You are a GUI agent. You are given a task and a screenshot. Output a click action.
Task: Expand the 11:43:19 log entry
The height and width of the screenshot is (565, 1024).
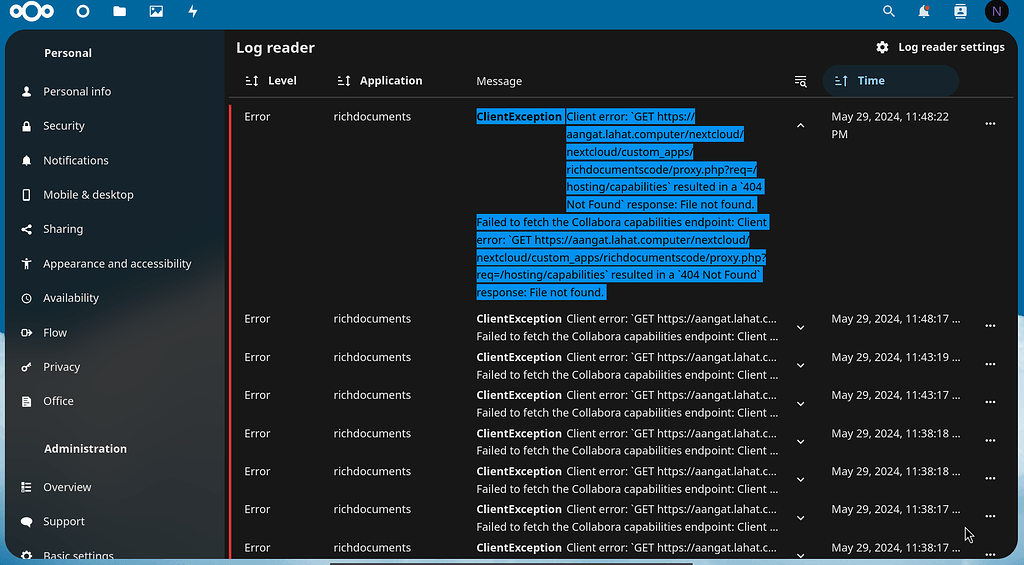pyautogui.click(x=801, y=365)
